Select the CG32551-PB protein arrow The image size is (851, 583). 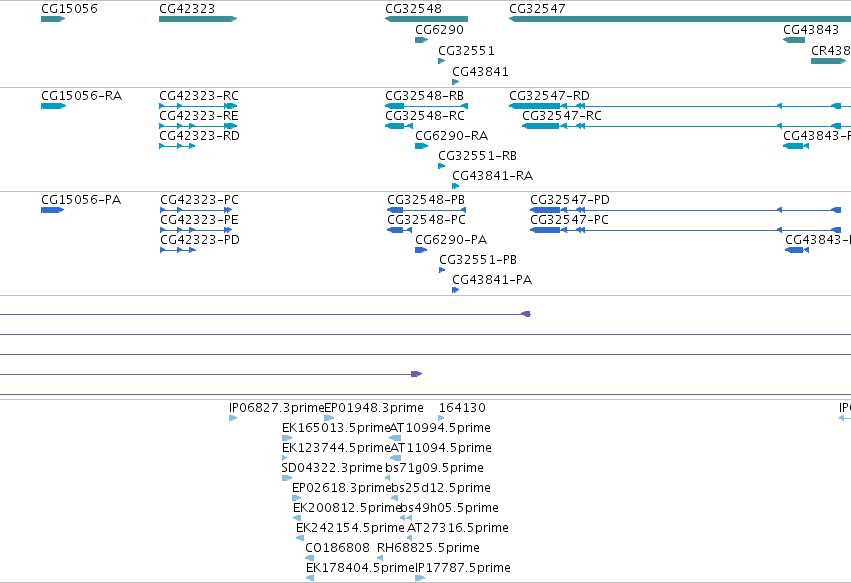point(442,270)
